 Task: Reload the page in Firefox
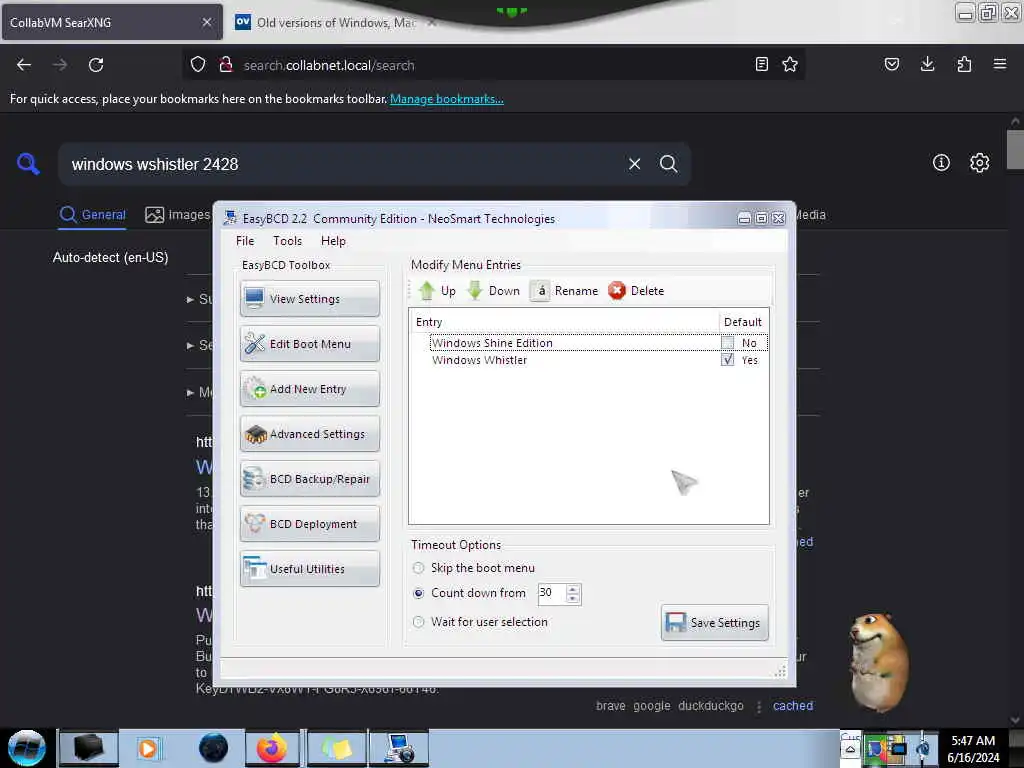click(96, 65)
